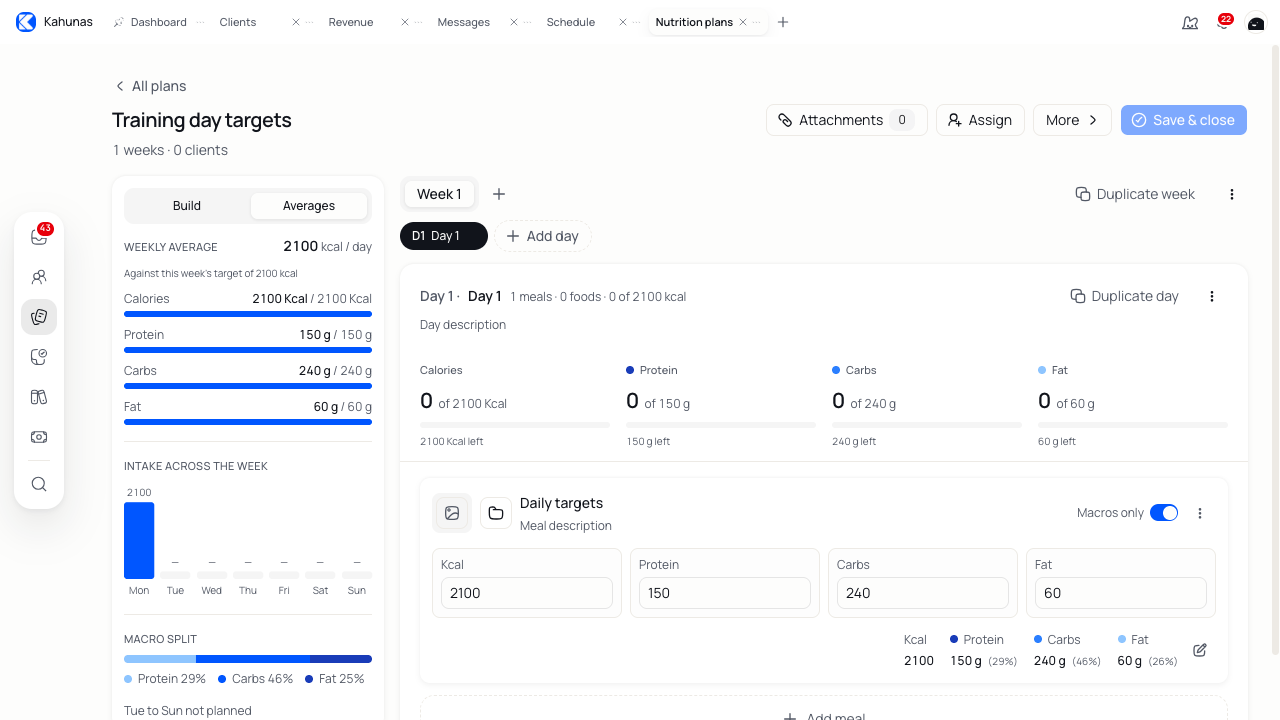Image resolution: width=1280 pixels, height=720 pixels.
Task: Open the three-dot menu next to Duplicate day
Action: 1212,296
